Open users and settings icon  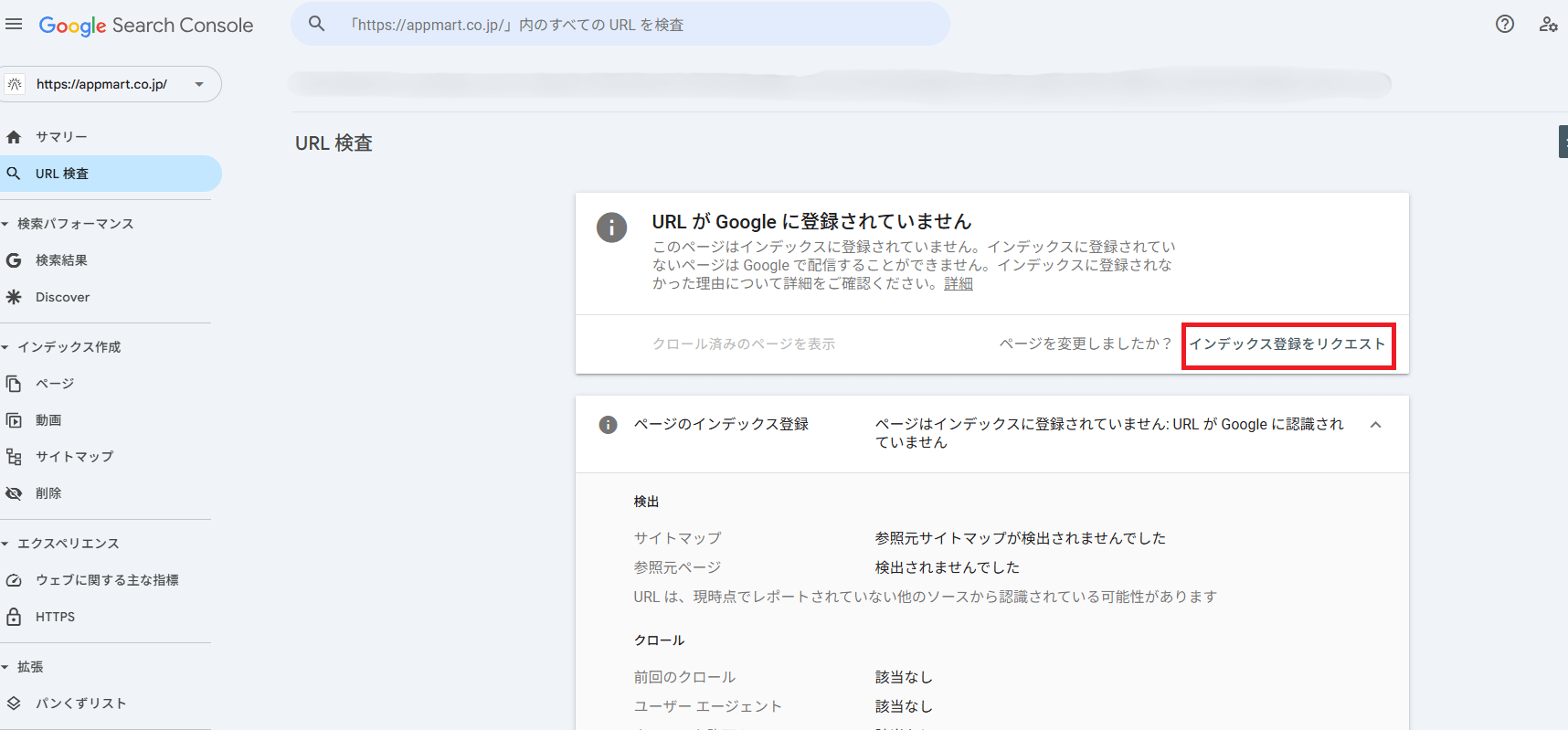[x=1548, y=25]
